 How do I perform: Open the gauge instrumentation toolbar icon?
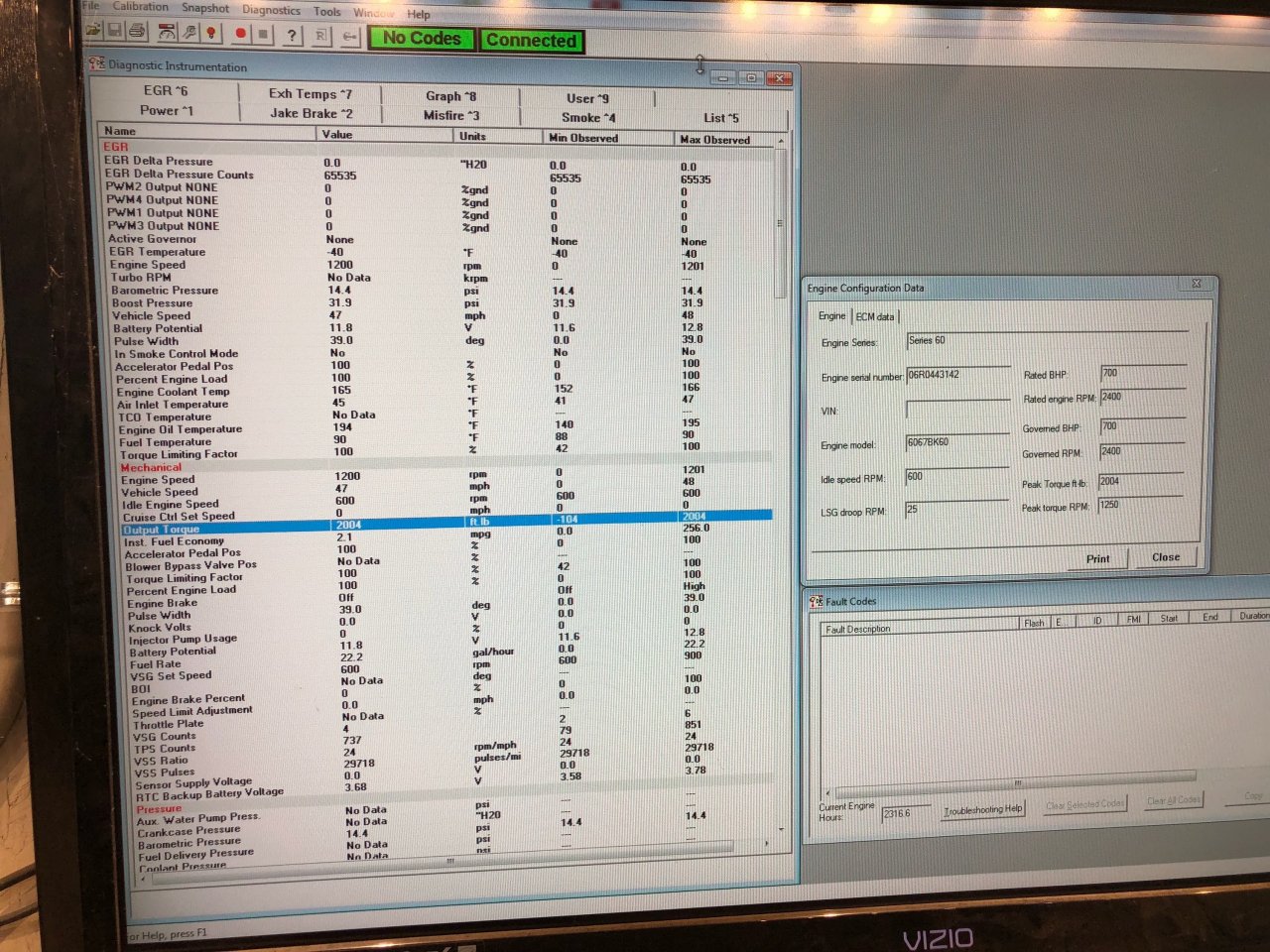click(x=168, y=33)
